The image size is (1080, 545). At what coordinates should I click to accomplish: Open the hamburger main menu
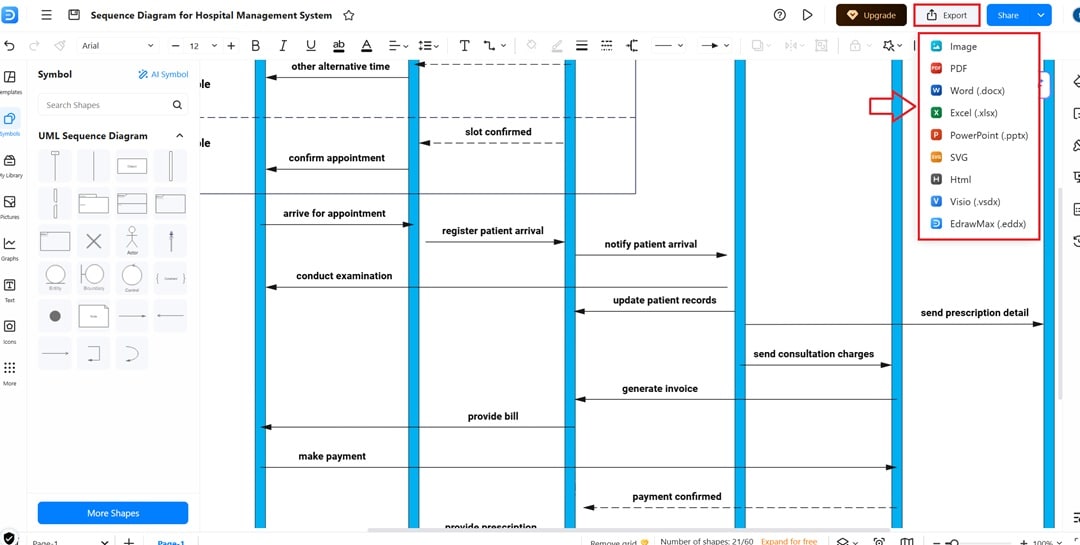click(46, 15)
